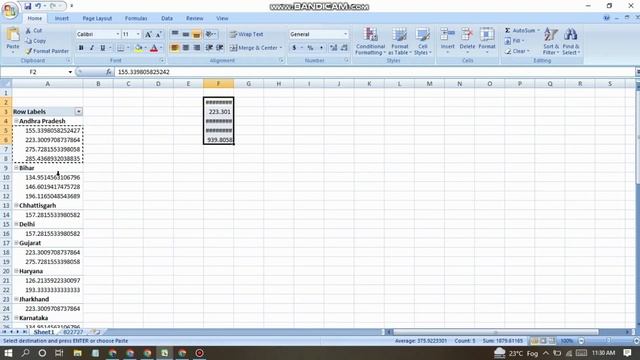
Task: Switch to the Sheet1 worksheet tab
Action: point(44,332)
